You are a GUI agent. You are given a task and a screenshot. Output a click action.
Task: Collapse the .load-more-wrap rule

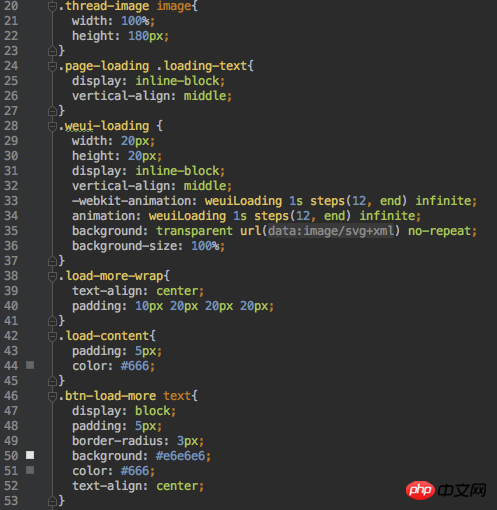52,276
